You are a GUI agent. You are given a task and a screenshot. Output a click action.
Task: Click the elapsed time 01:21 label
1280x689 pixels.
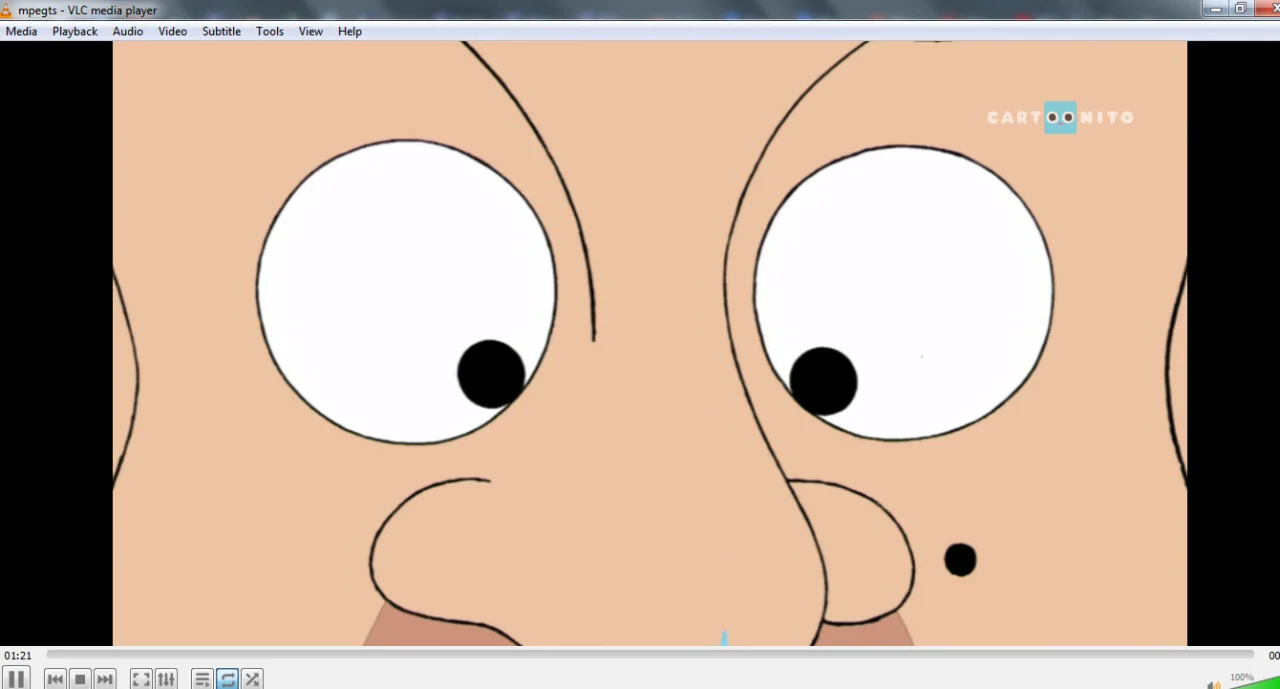pos(18,656)
